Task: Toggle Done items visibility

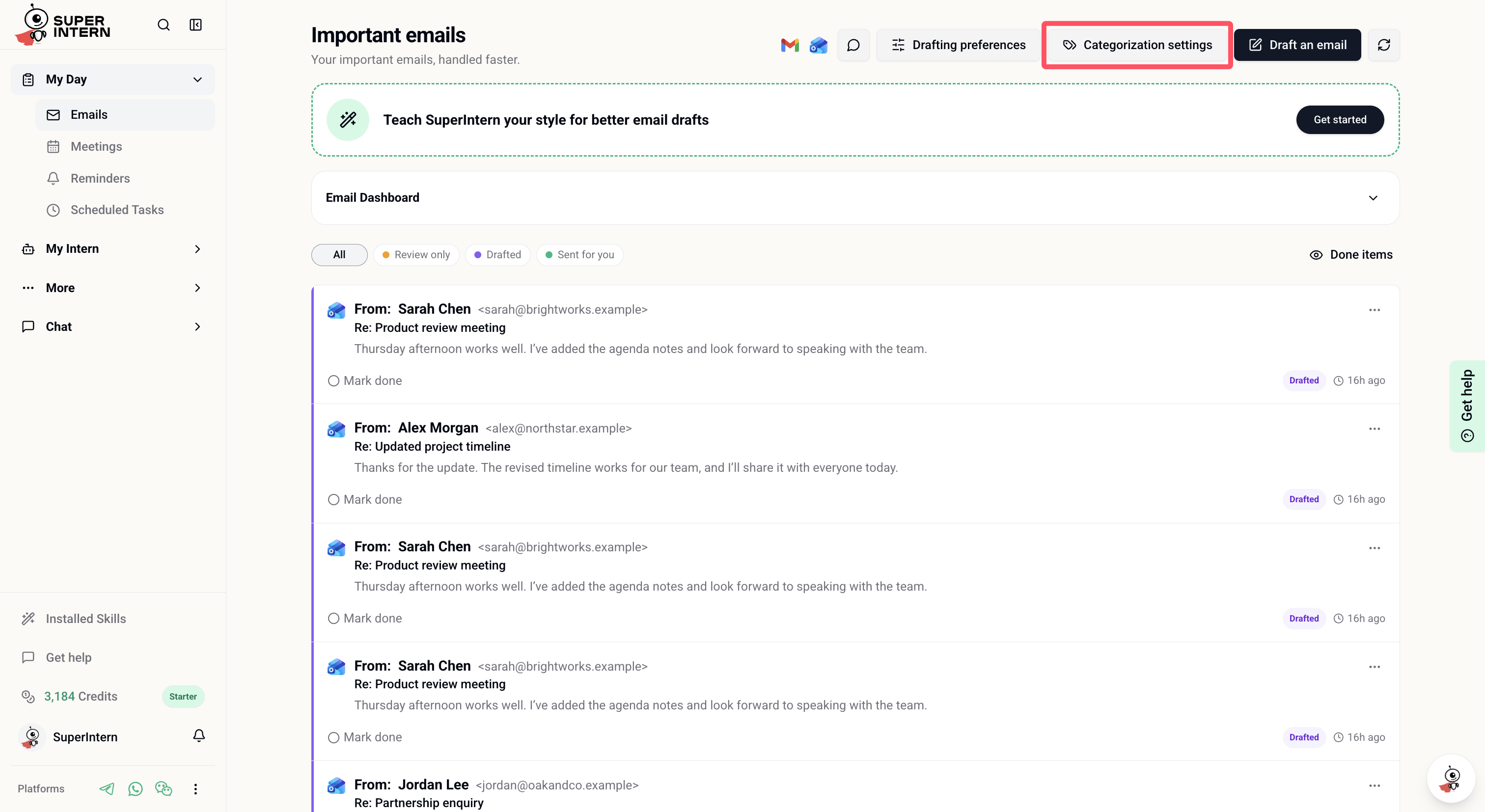Action: click(x=1350, y=255)
